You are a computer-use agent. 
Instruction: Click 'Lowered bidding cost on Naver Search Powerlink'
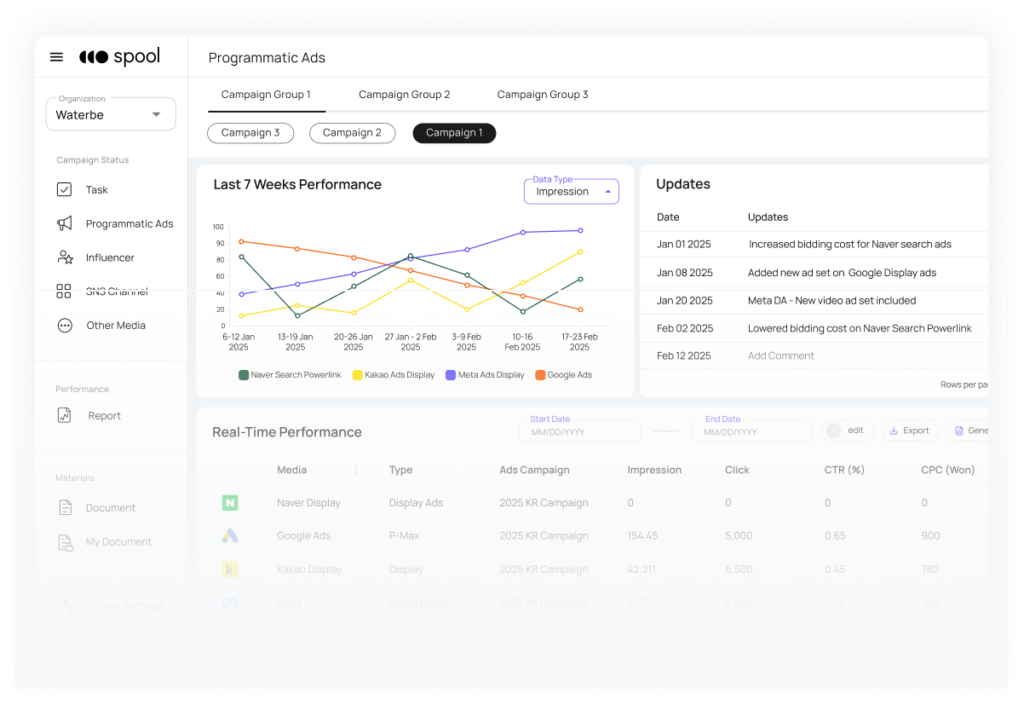(859, 328)
